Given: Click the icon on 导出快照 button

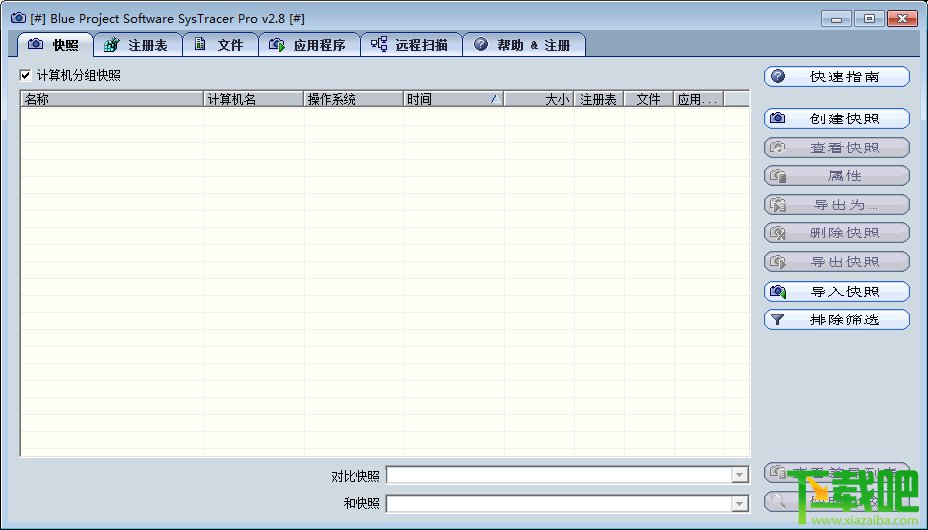Looking at the screenshot, I should pyautogui.click(x=778, y=262).
